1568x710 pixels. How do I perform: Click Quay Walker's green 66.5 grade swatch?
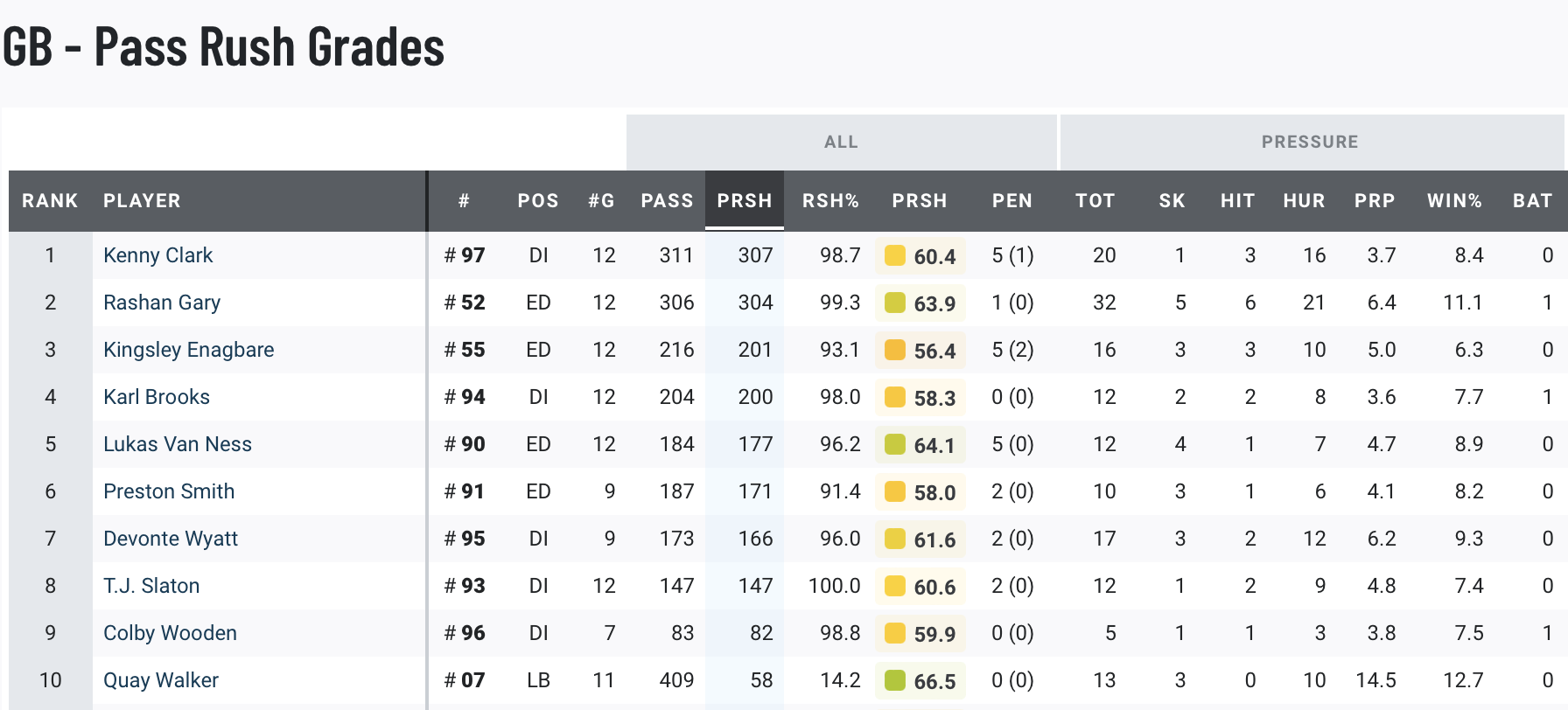pyautogui.click(x=895, y=680)
